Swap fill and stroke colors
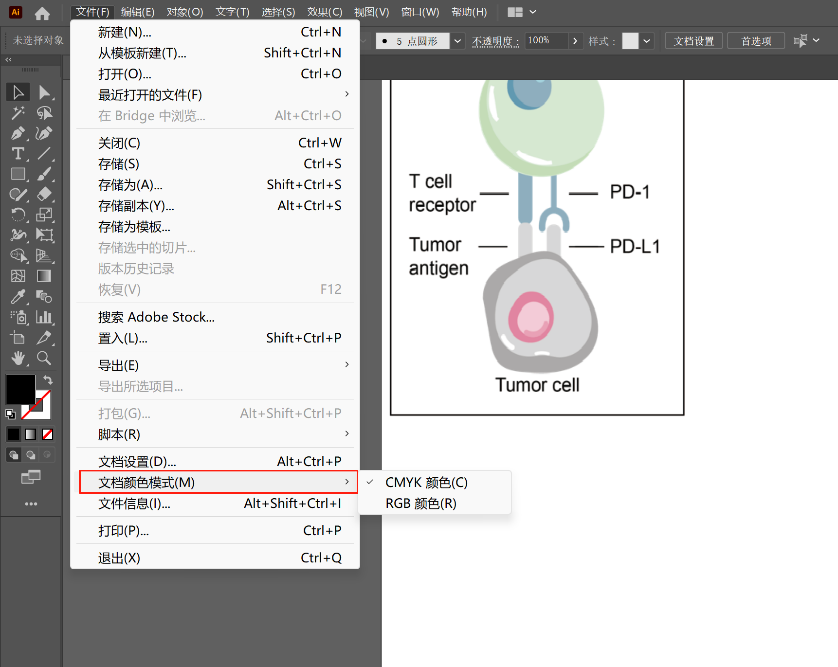The width and height of the screenshot is (838, 667). pyautogui.click(x=47, y=380)
